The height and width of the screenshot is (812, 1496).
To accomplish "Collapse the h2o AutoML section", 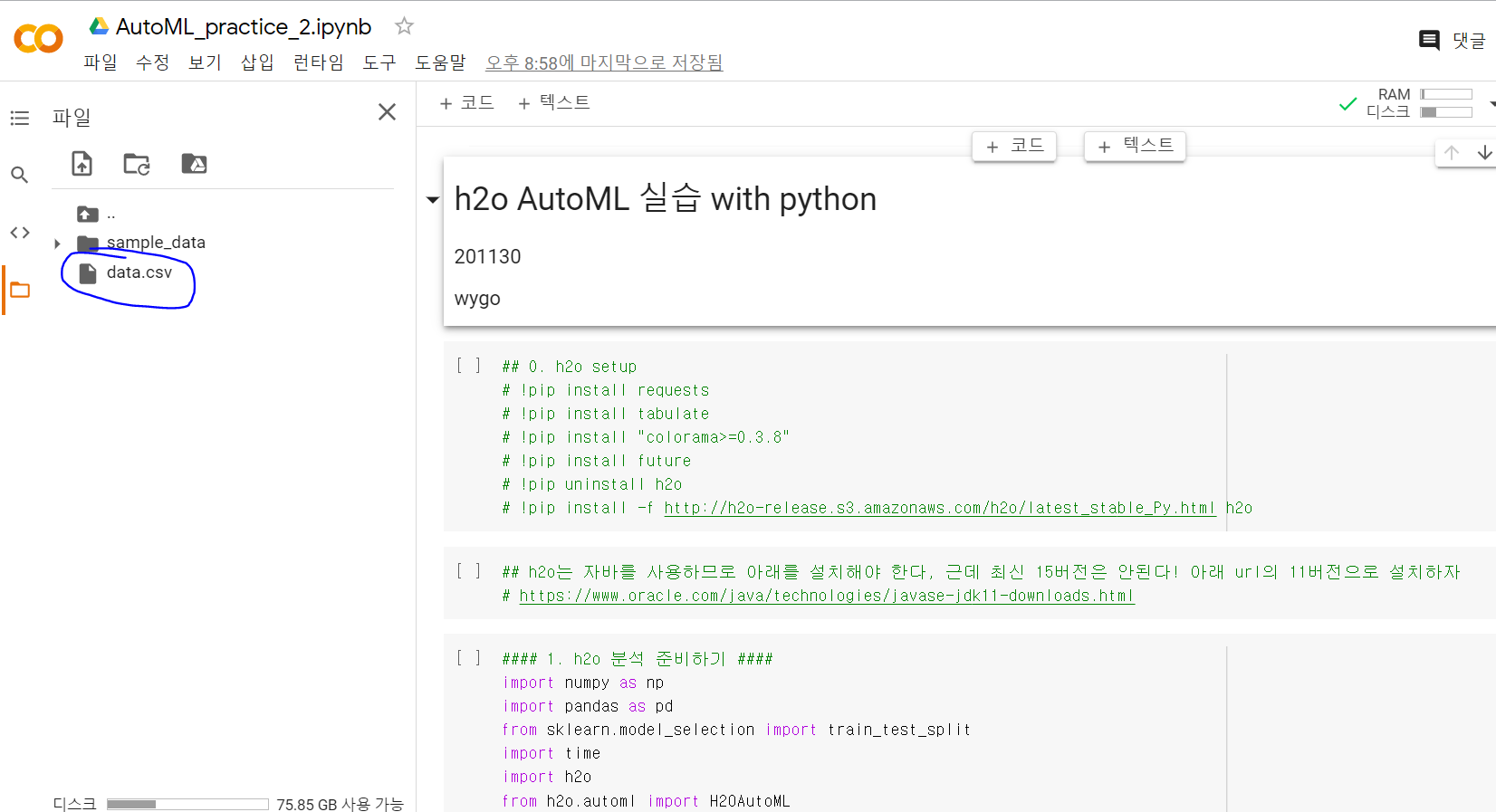I will (x=433, y=200).
